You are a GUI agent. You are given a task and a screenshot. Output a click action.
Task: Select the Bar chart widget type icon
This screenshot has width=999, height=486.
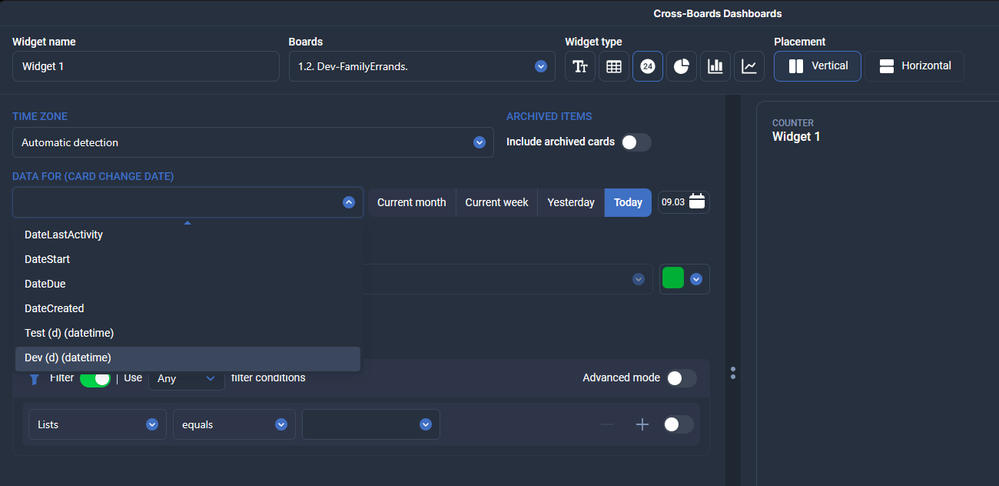(715, 66)
